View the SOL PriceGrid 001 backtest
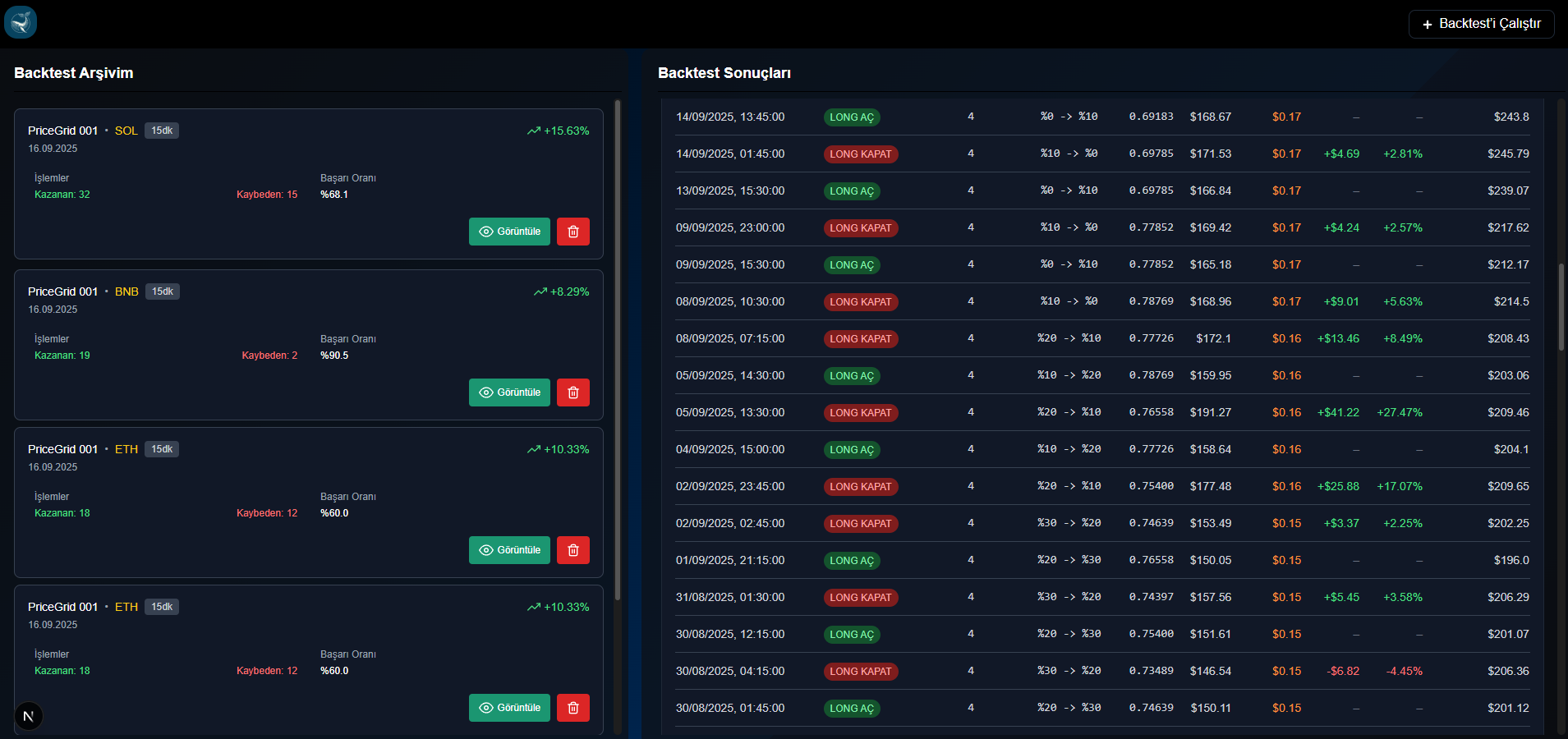Viewport: 1568px width, 739px height. [x=509, y=232]
